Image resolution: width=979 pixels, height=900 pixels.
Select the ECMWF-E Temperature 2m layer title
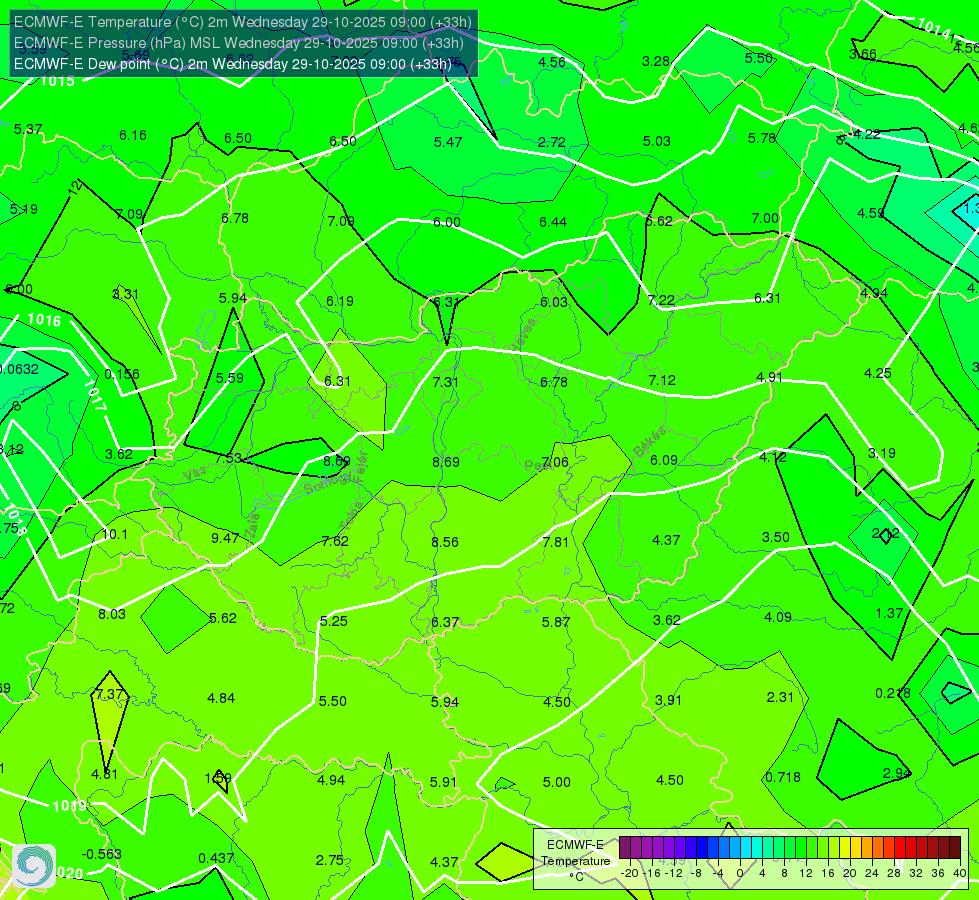(242, 22)
